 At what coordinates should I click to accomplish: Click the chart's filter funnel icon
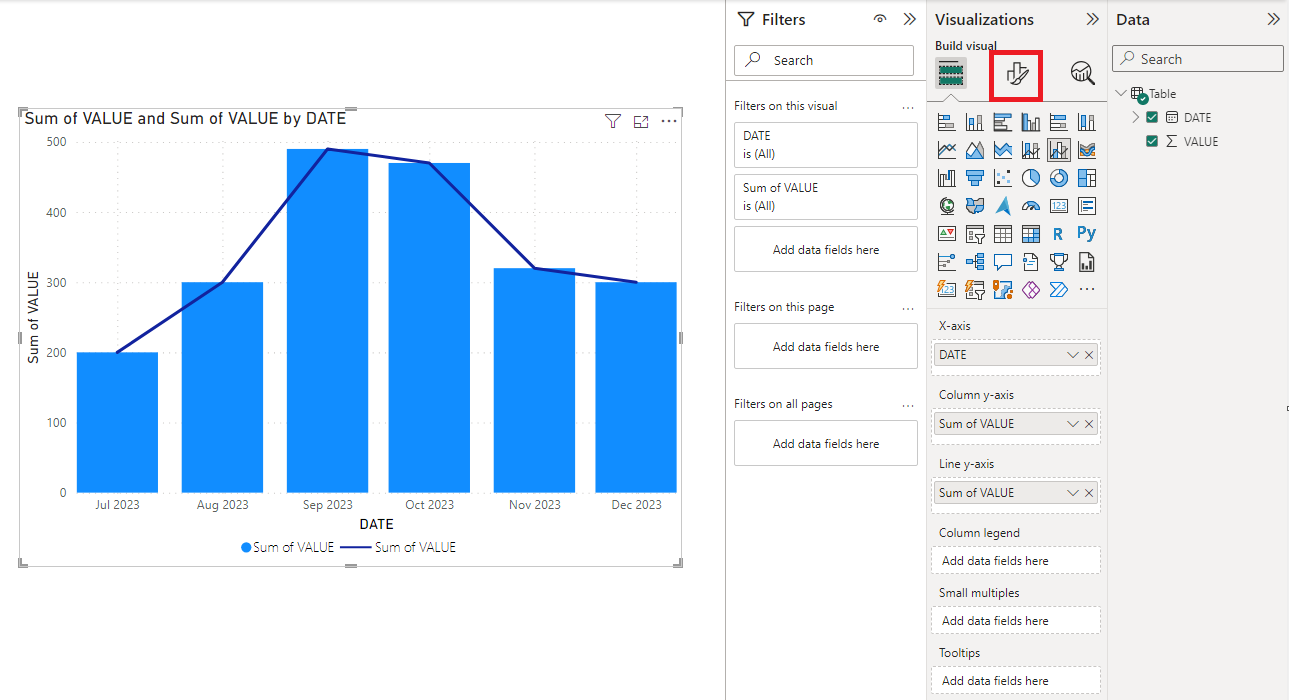click(613, 121)
